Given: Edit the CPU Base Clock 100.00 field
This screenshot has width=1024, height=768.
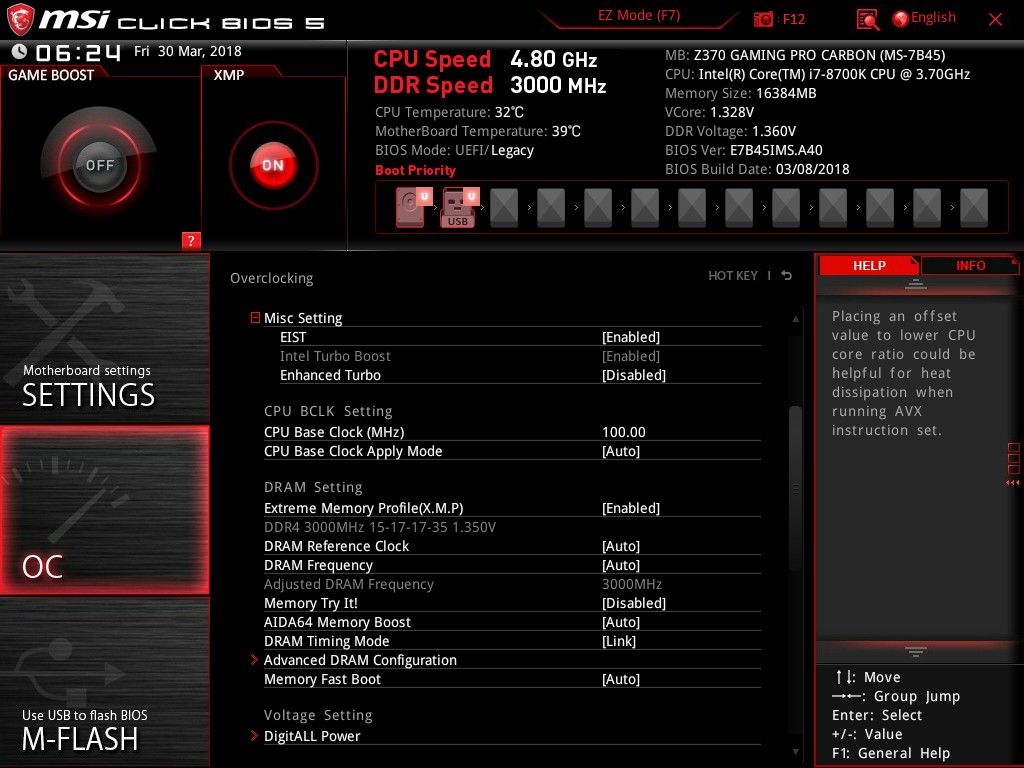Looking at the screenshot, I should 624,432.
